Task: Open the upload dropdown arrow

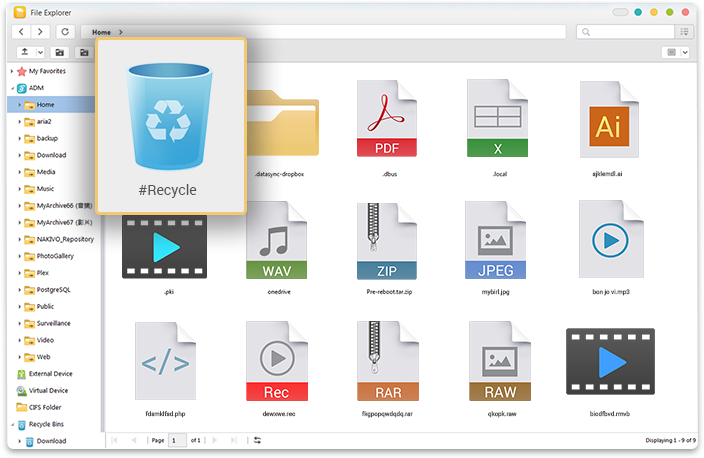Action: click(x=40, y=52)
